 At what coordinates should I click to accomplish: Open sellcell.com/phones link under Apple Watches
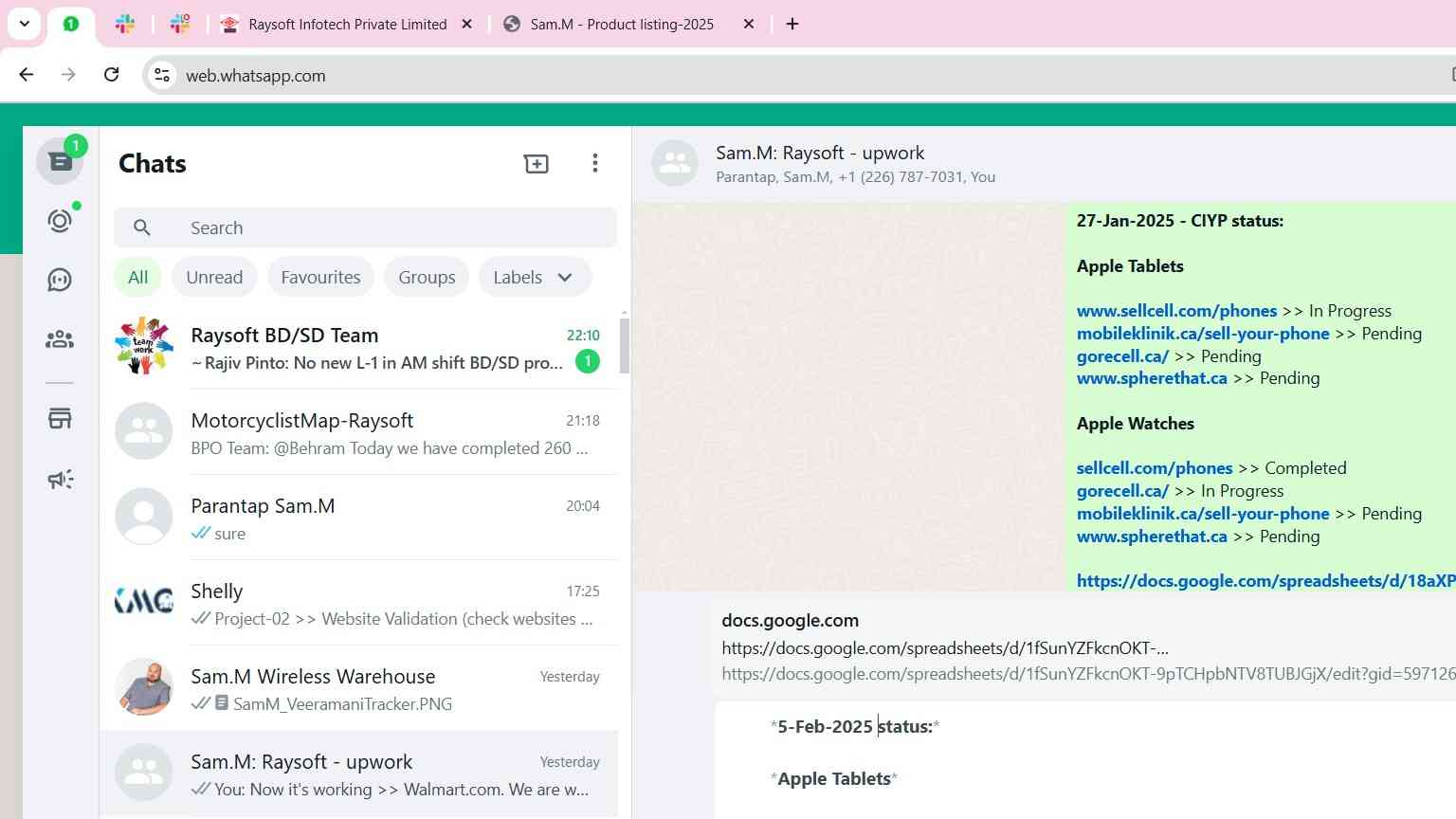click(1155, 468)
